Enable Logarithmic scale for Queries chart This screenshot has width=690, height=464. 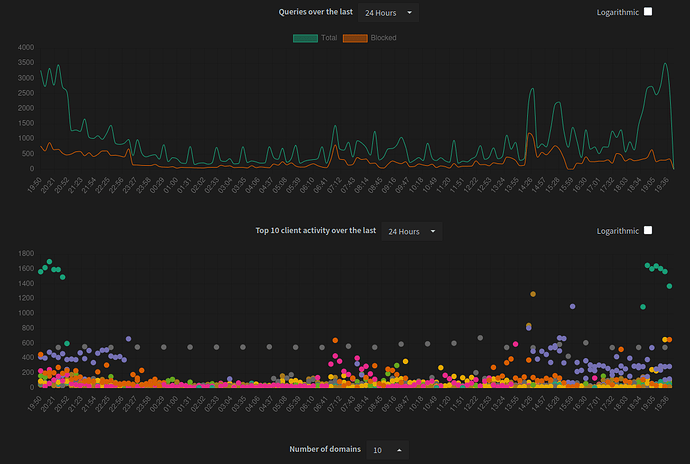[x=648, y=12]
